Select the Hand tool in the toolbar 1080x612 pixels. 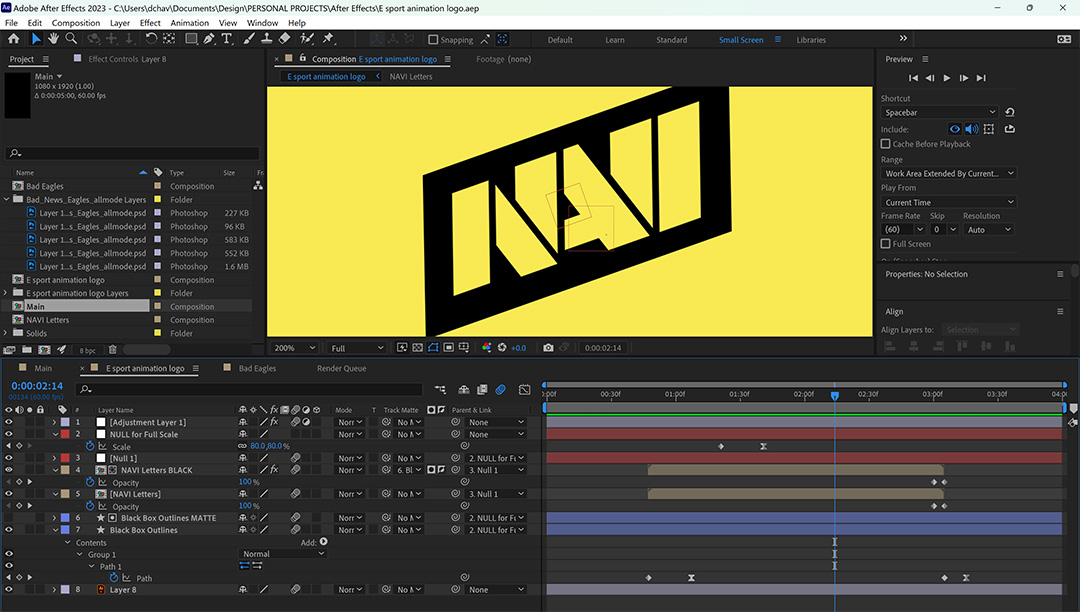(x=54, y=39)
